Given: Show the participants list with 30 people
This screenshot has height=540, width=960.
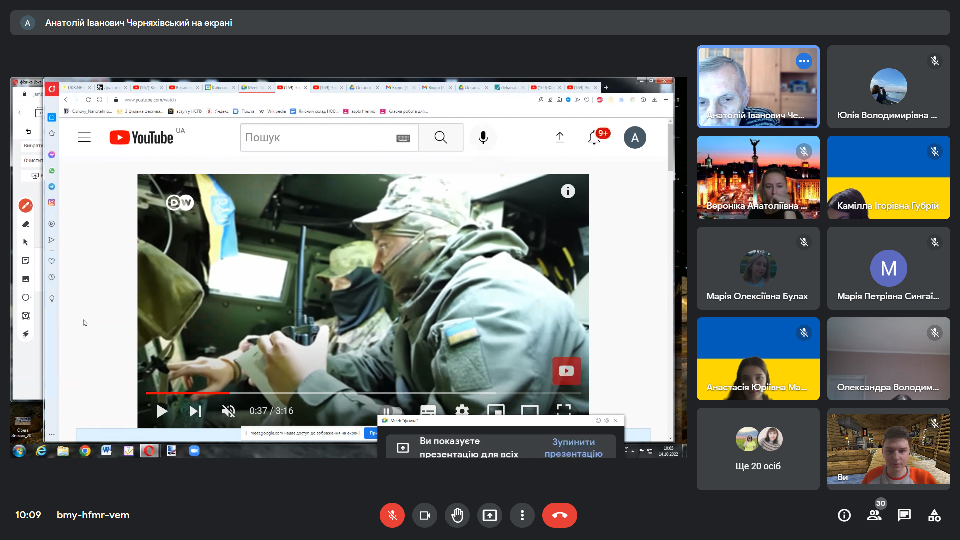Looking at the screenshot, I should point(874,515).
